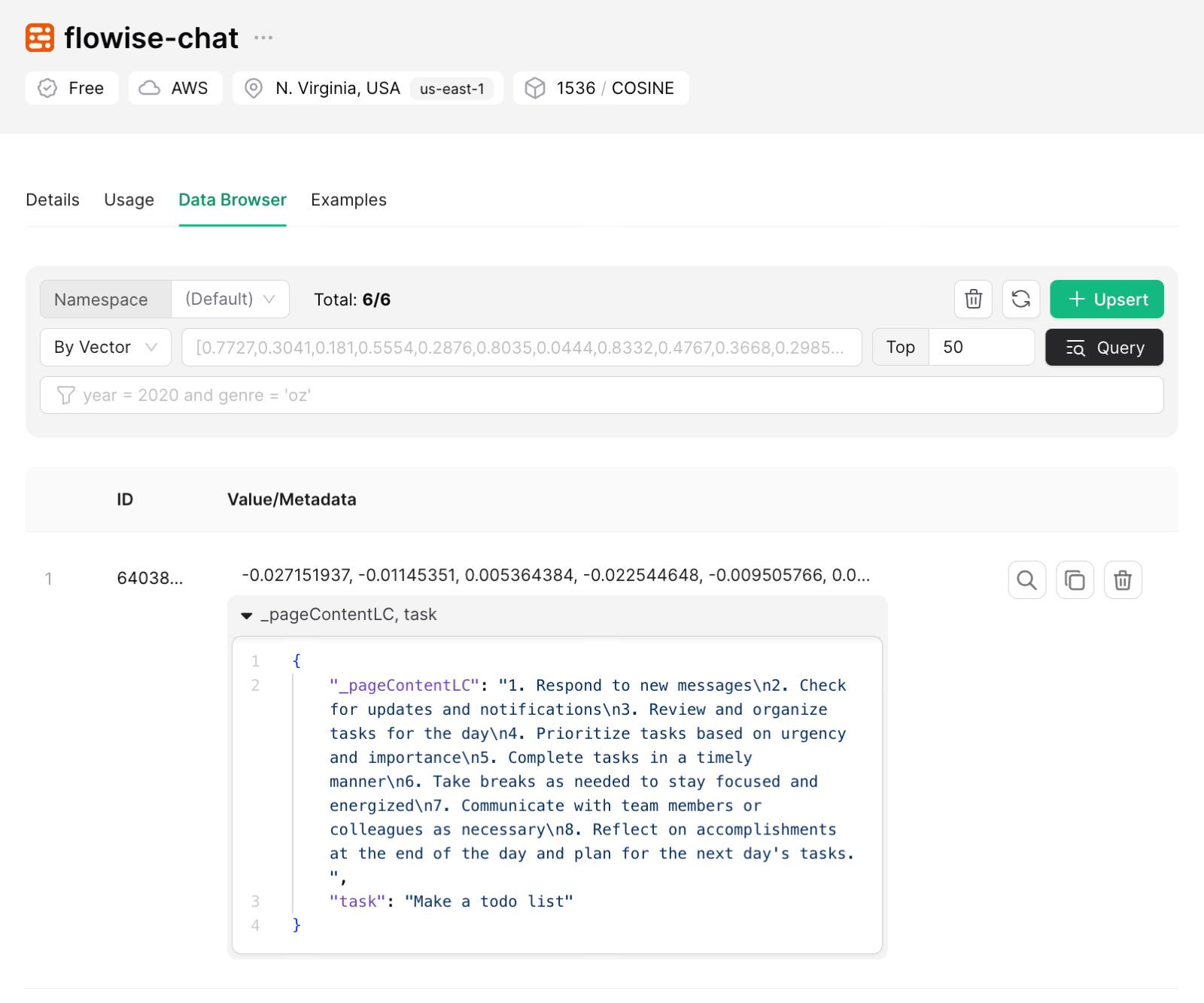The image size is (1204, 1003).
Task: Refresh the data browser records
Action: point(1020,299)
